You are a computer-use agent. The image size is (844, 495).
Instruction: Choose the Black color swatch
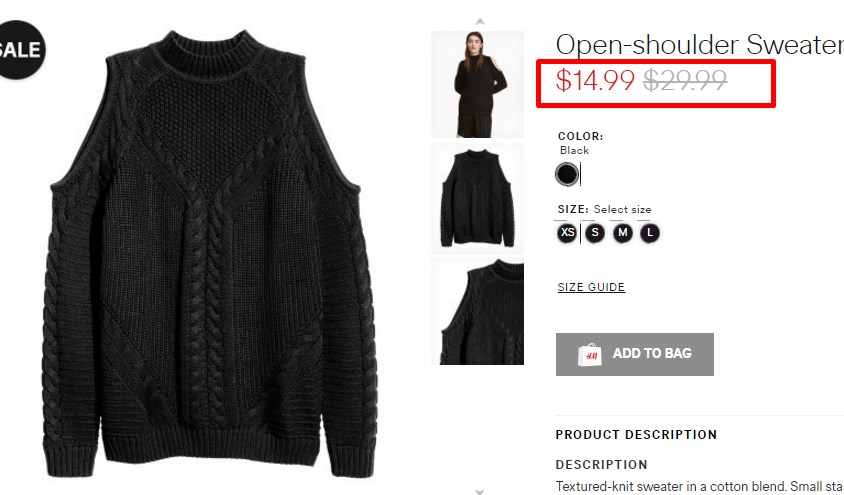[567, 174]
